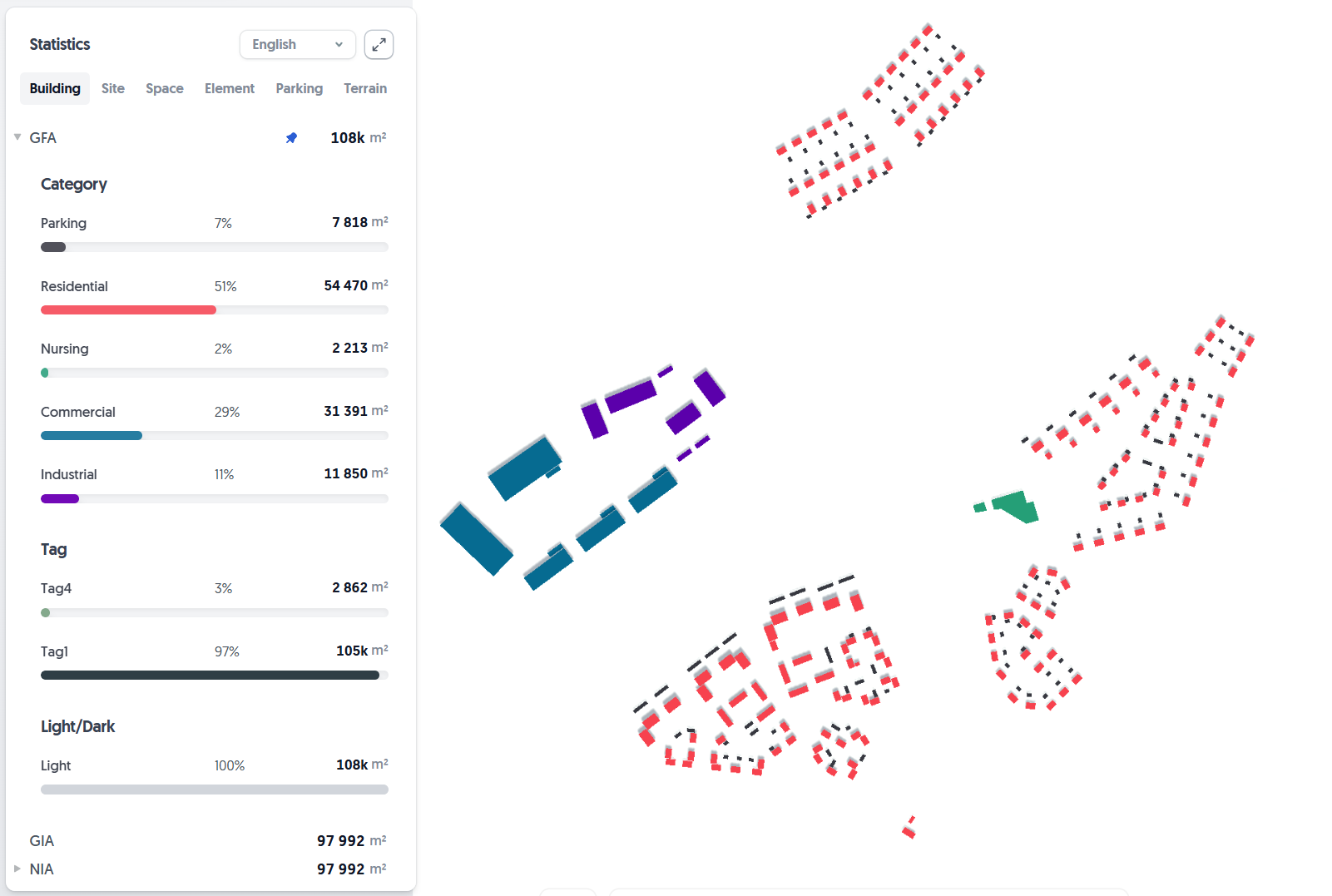1332x896 pixels.
Task: Go to the Parking tab
Action: click(x=300, y=88)
